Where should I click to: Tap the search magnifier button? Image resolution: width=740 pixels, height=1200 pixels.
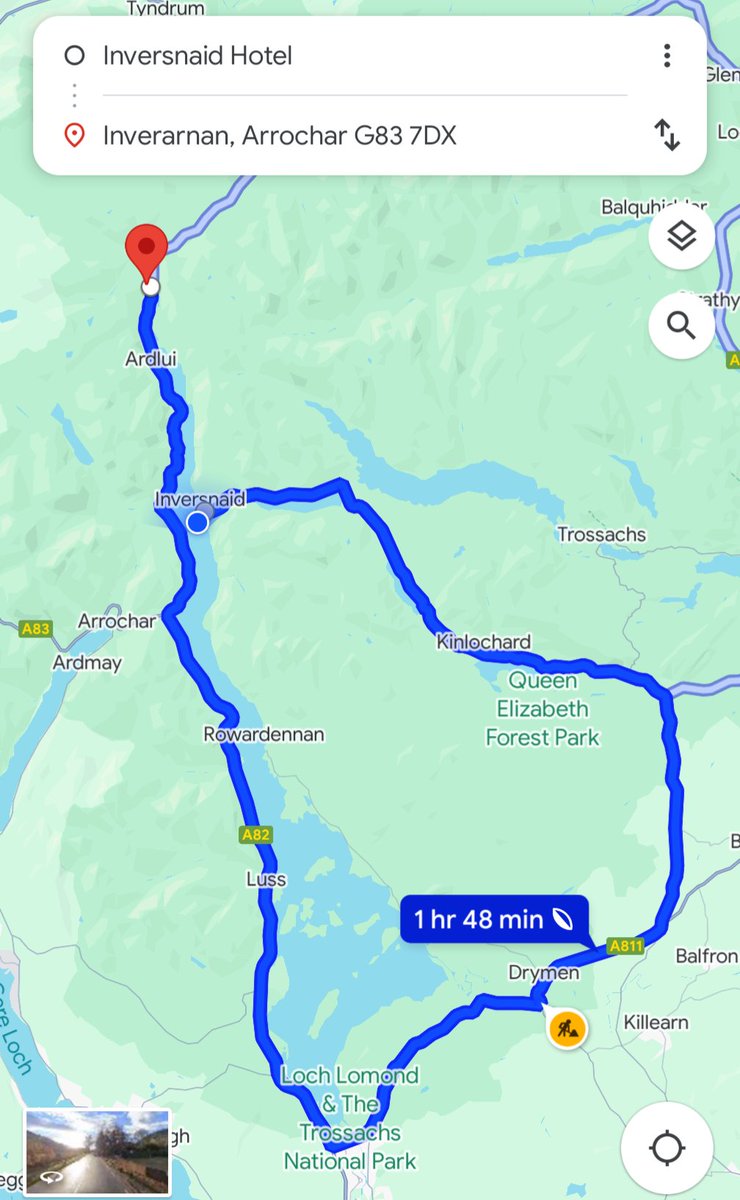[681, 325]
